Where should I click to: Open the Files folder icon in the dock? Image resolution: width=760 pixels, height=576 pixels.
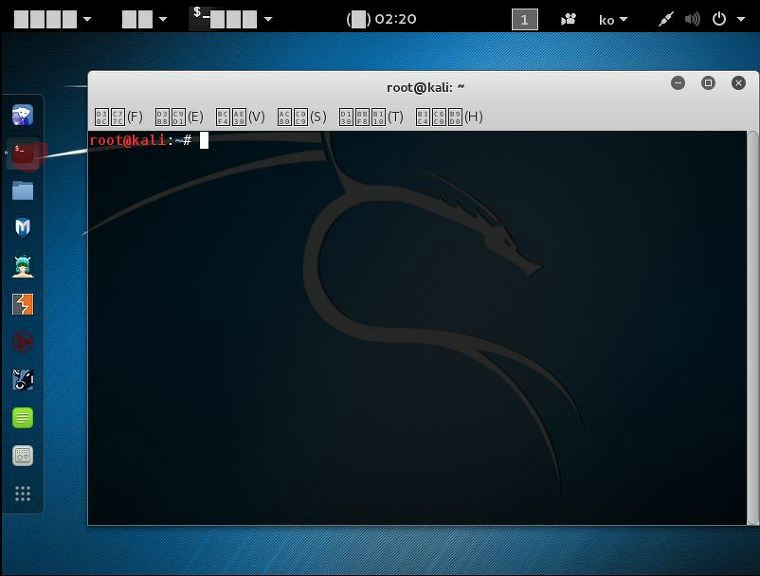point(22,191)
